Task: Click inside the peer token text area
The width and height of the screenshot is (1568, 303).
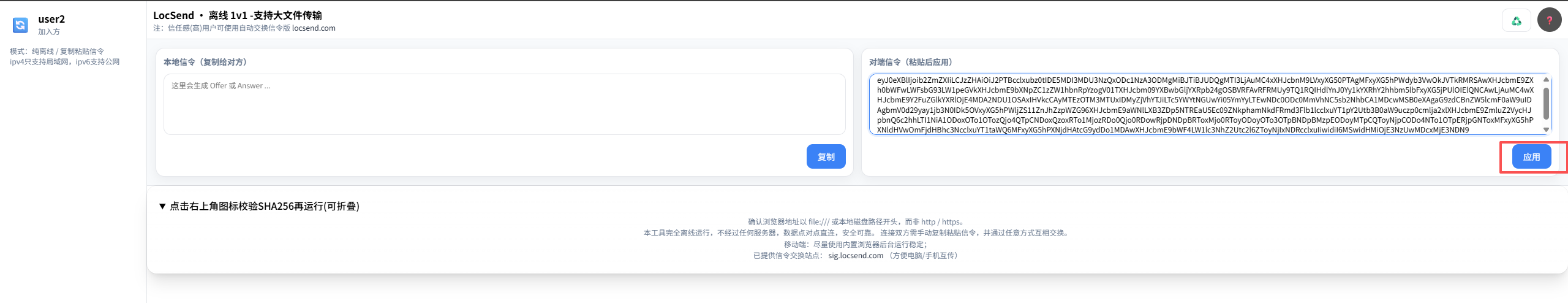Action: 1204,104
